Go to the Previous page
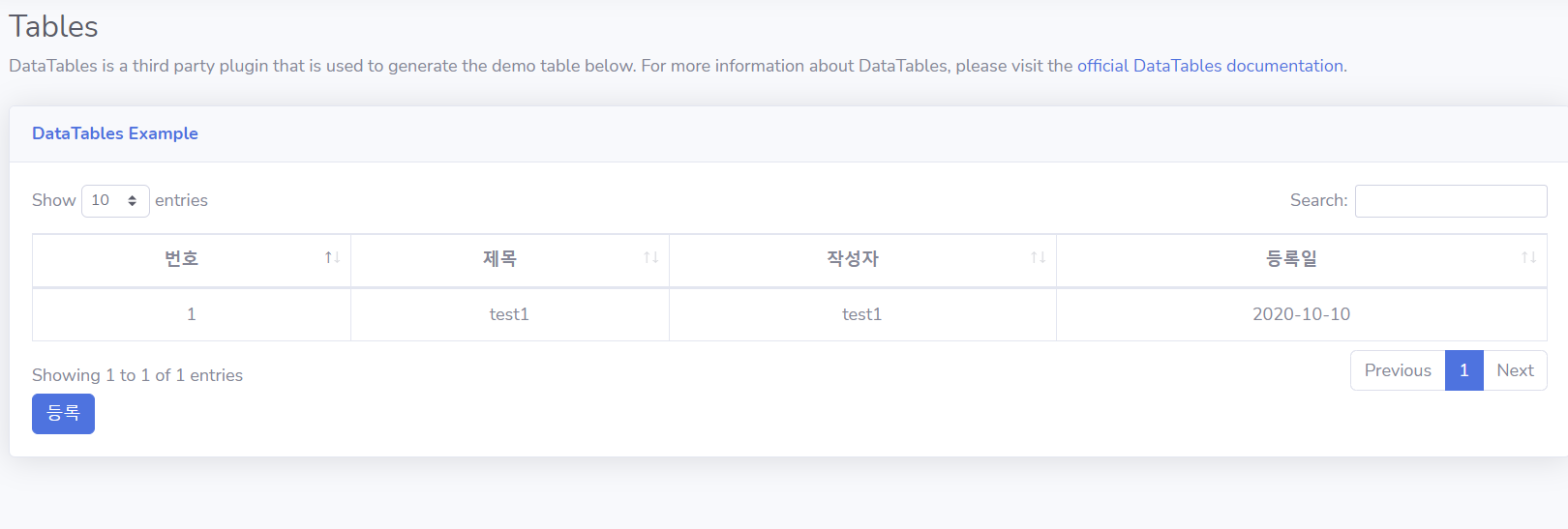The height and width of the screenshot is (529, 1568). tap(1398, 370)
